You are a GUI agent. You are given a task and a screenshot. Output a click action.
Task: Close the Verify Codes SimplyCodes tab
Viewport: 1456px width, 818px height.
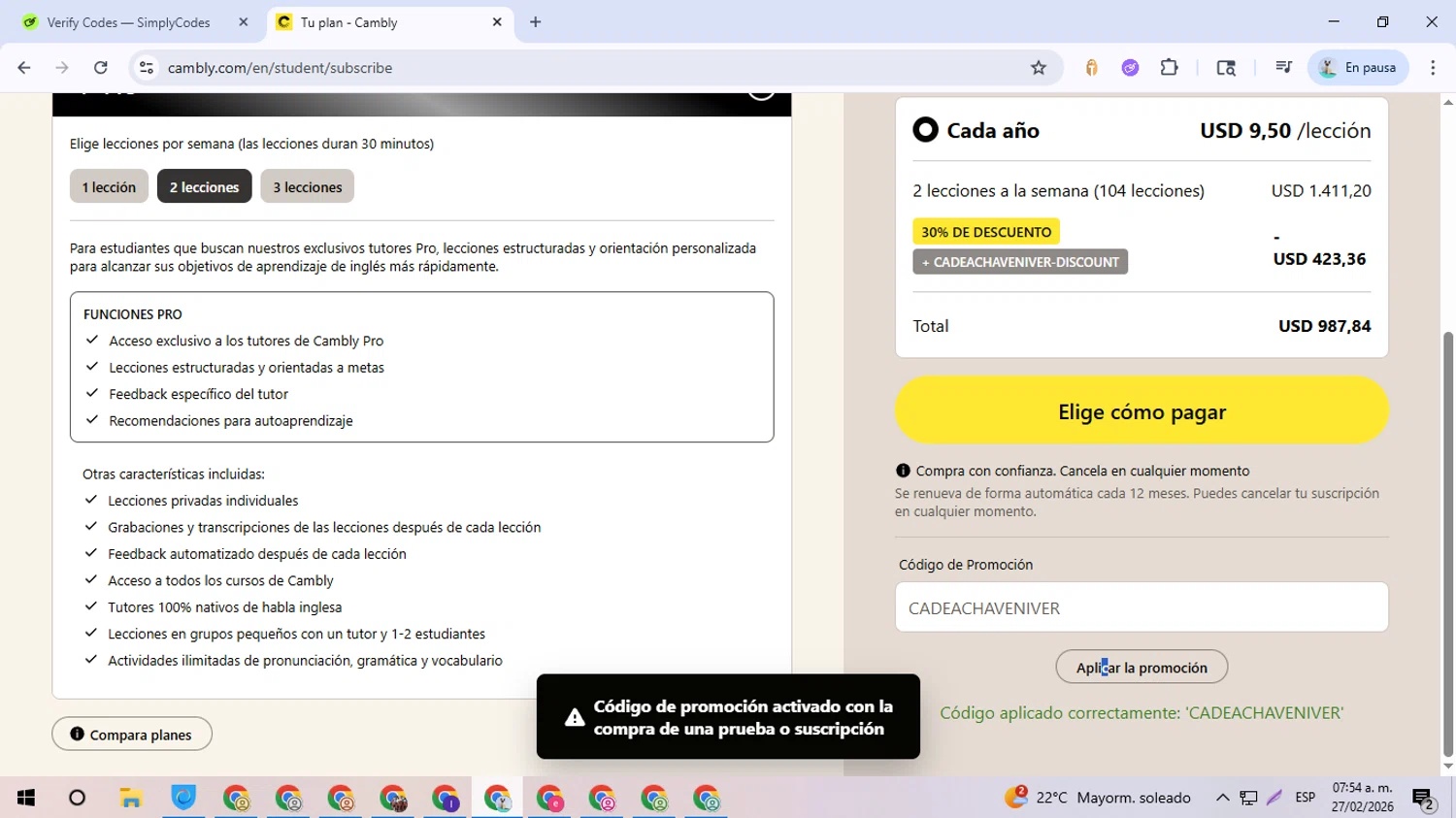click(x=244, y=21)
